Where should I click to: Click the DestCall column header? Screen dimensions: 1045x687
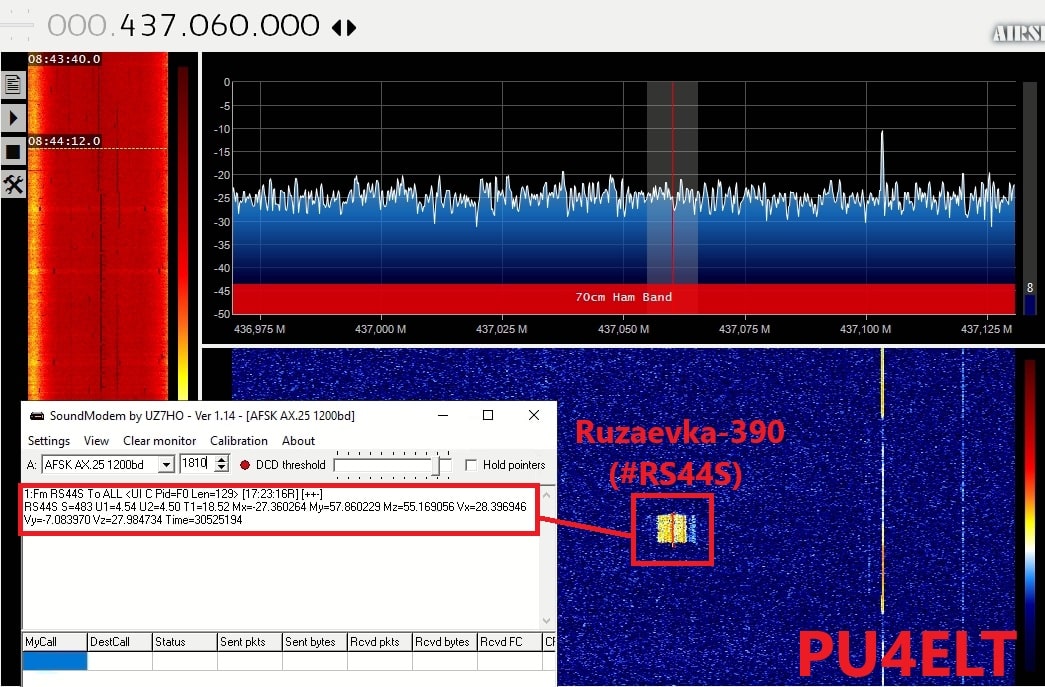click(x=120, y=642)
